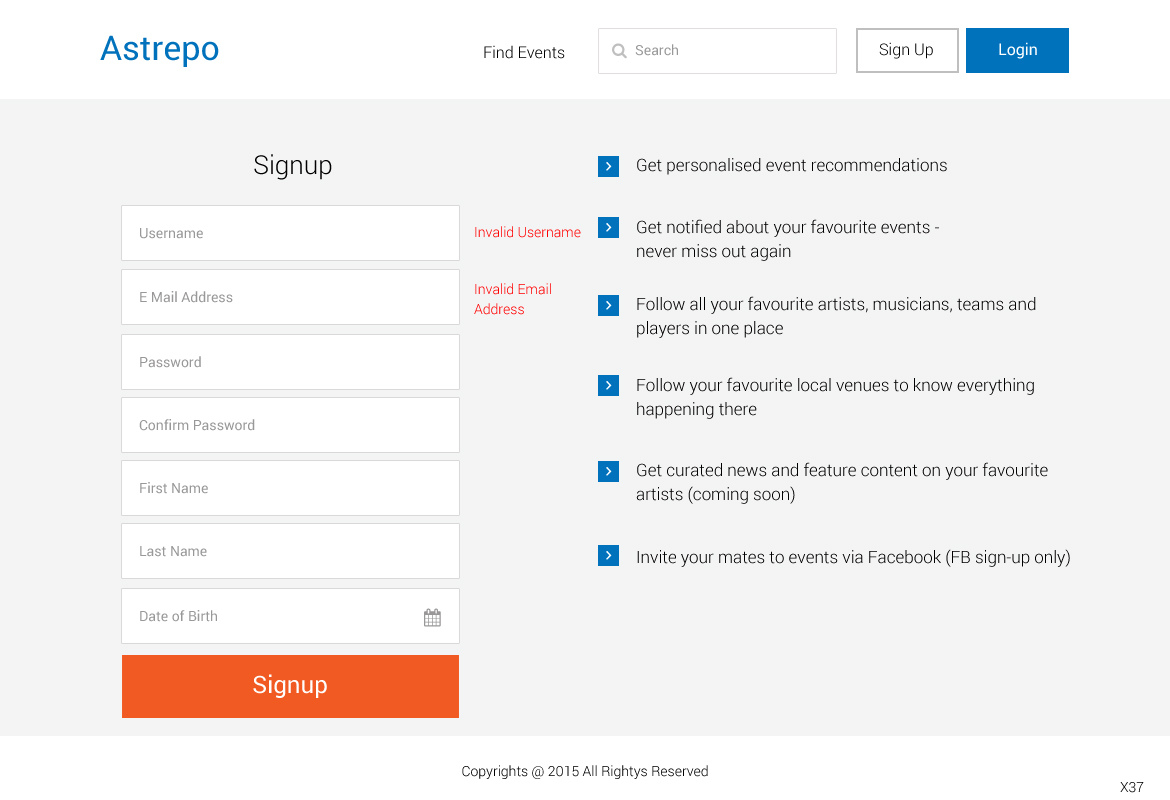
Task: Click arrow icon beside local venues bullet
Action: coord(608,386)
